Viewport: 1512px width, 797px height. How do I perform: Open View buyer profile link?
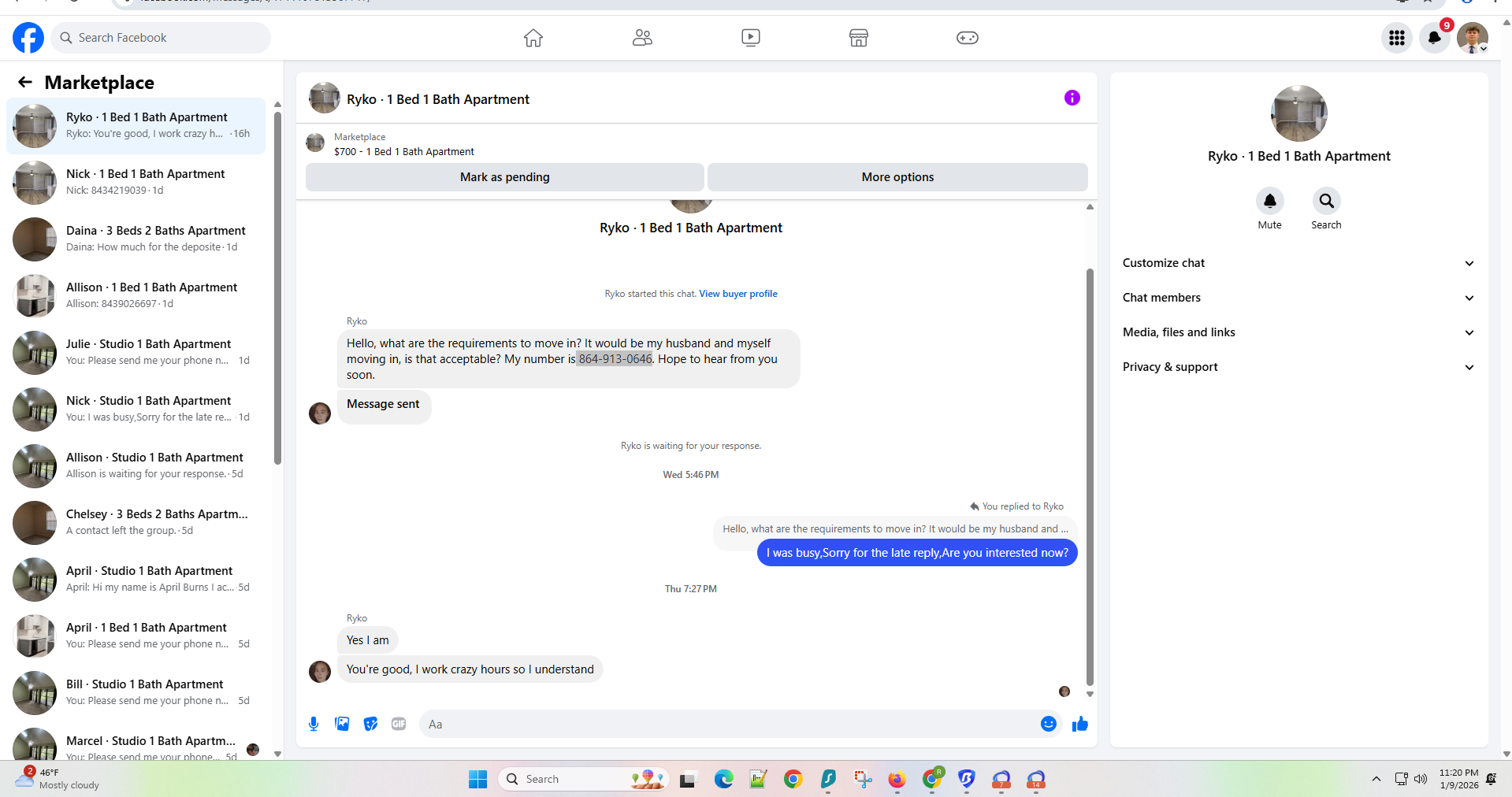point(738,294)
